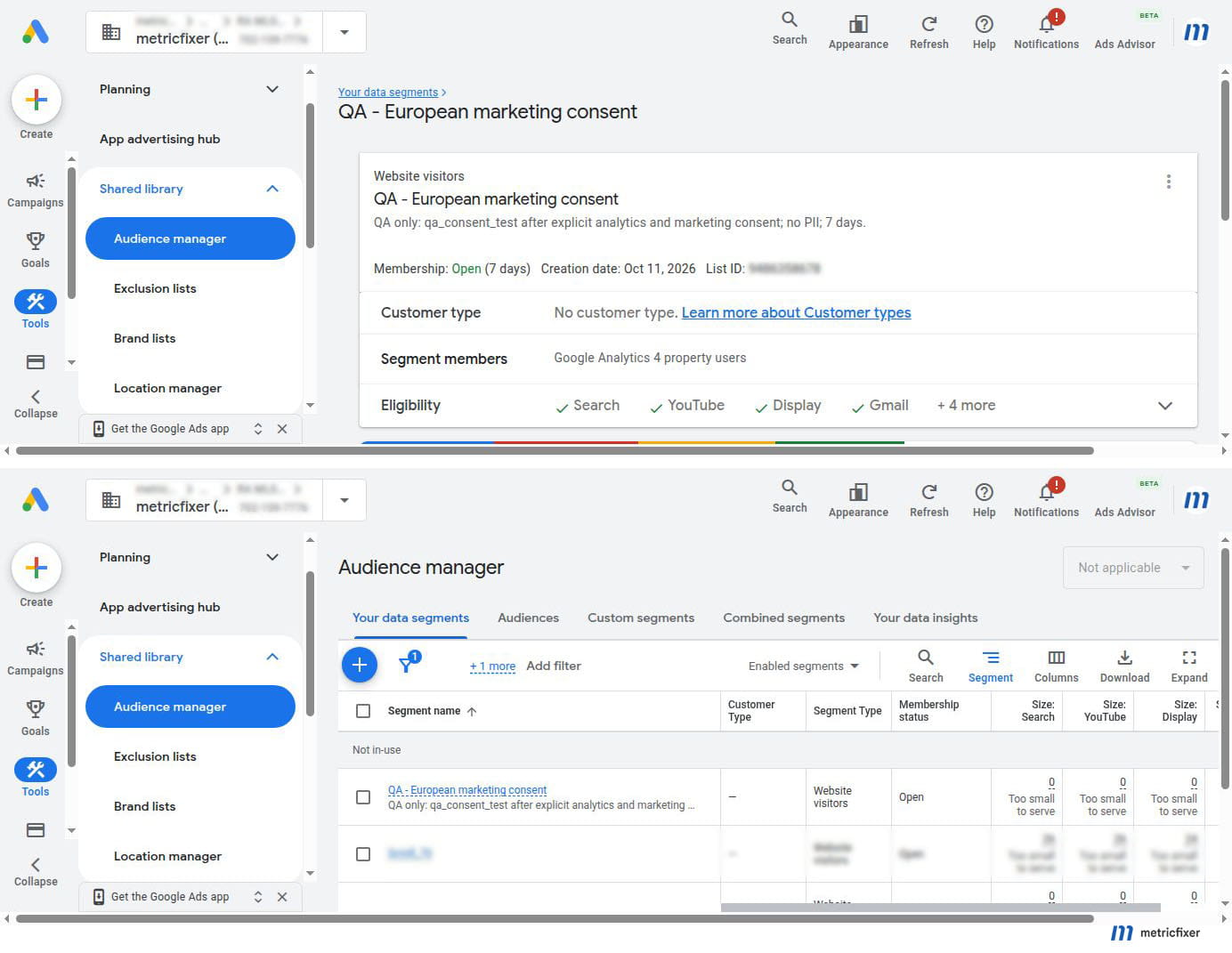Check the checkbox of the blurred second segment row
Screen dimensions: 1232x953
[x=363, y=854]
